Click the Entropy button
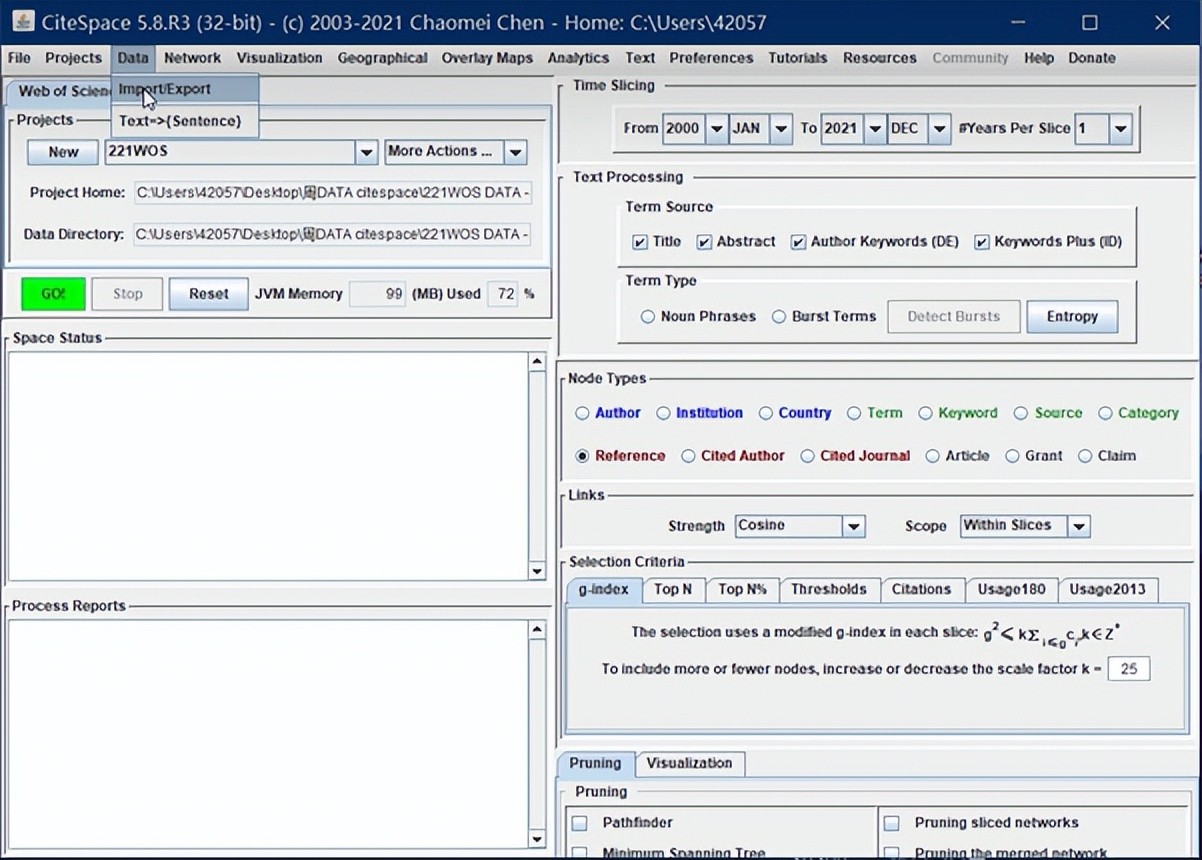1202x860 pixels. [x=1071, y=317]
